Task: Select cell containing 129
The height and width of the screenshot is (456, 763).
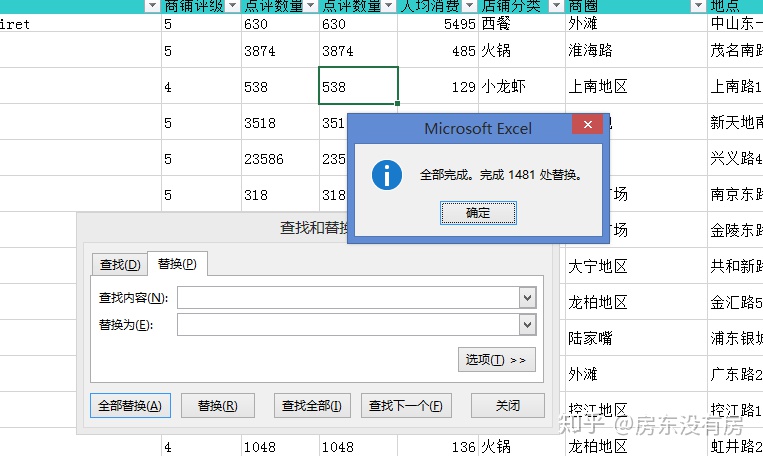Action: (x=438, y=86)
